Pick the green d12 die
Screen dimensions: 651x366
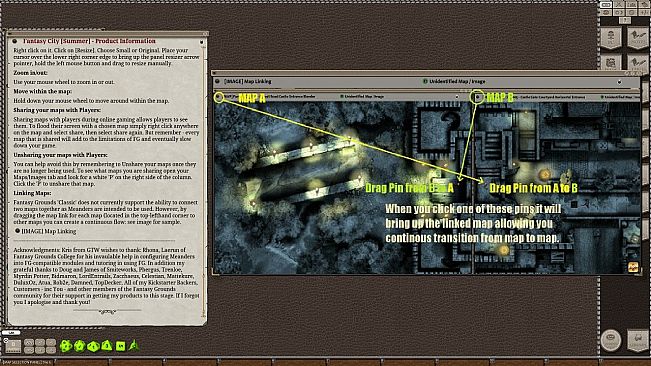click(80, 346)
